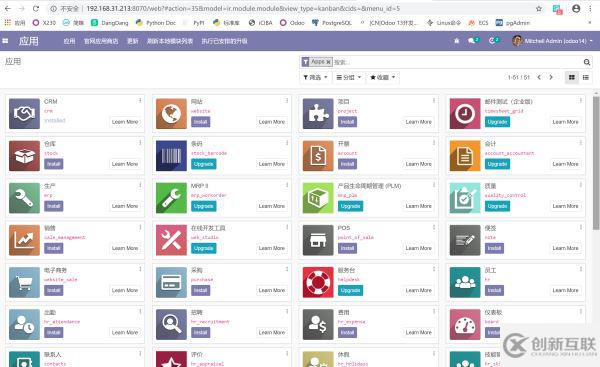Click the hr_recruitment magnifier app icon
Image resolution: width=600 pixels, height=367 pixels.
click(171, 325)
